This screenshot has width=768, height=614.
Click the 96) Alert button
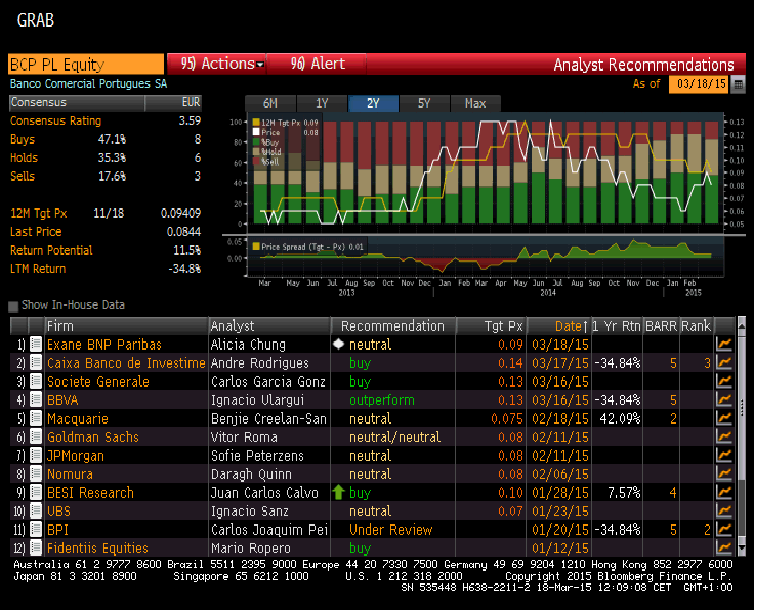point(316,64)
